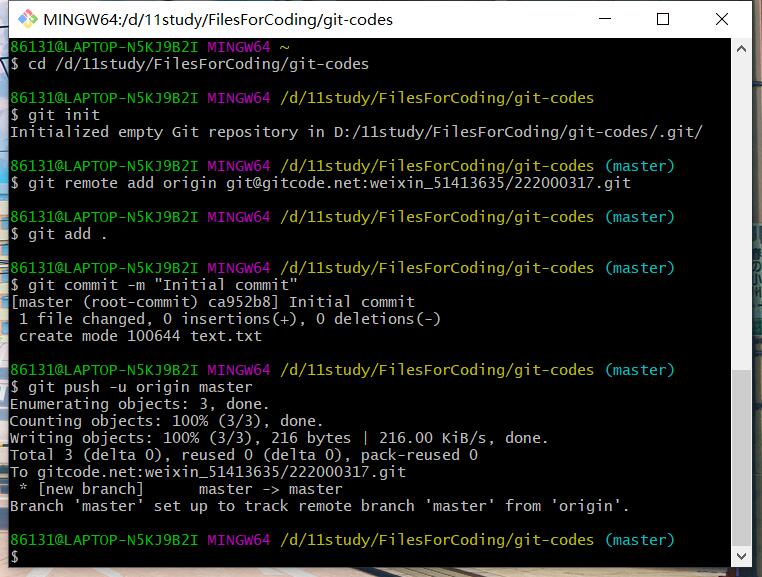Click the 'git push -u origin master' command
Image resolution: width=762 pixels, height=577 pixels.
131,387
